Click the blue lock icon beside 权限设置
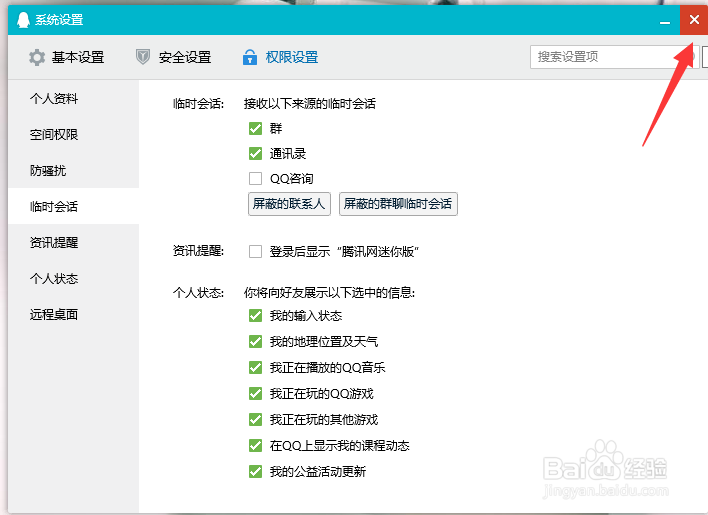This screenshot has width=708, height=515. pyautogui.click(x=250, y=57)
